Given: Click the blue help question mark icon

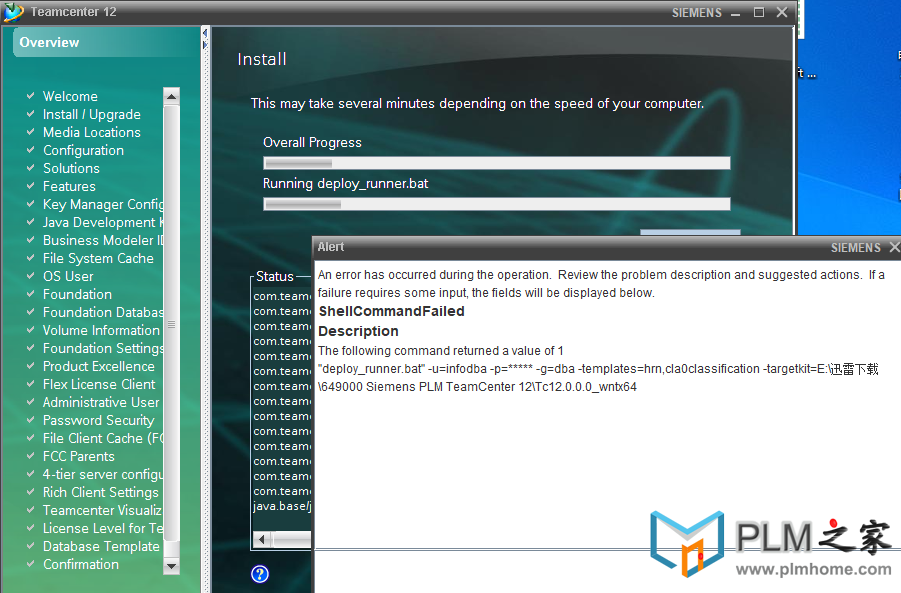Looking at the screenshot, I should (x=260, y=573).
